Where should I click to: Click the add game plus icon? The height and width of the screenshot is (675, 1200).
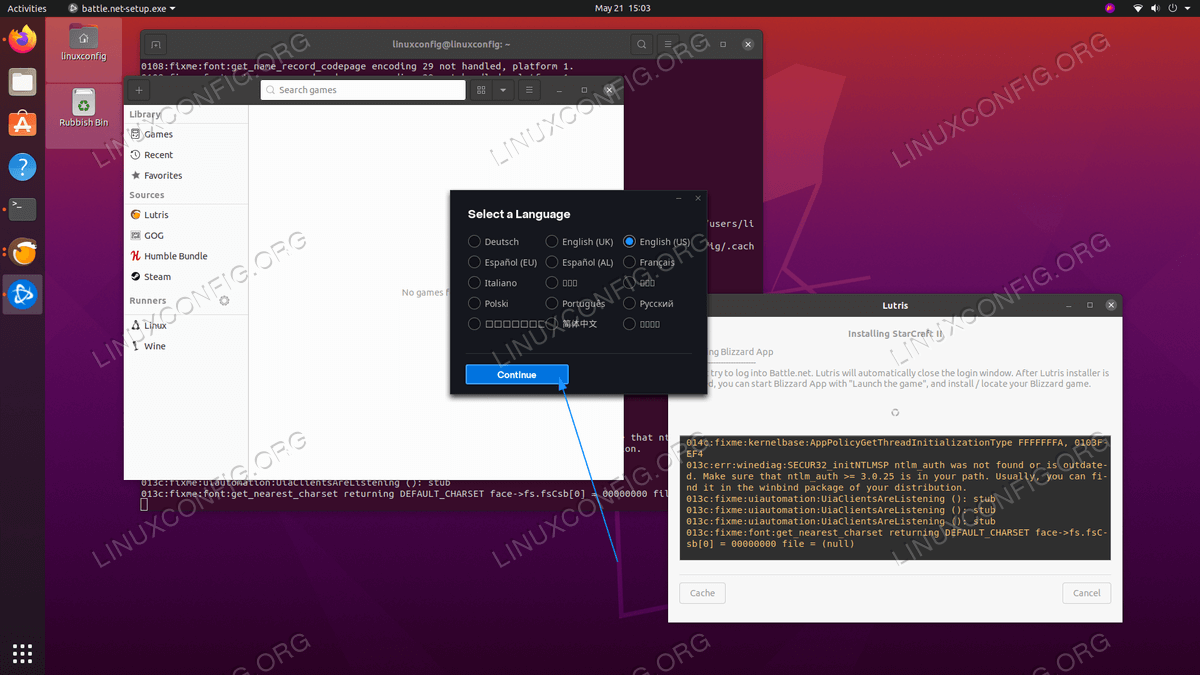tap(139, 90)
